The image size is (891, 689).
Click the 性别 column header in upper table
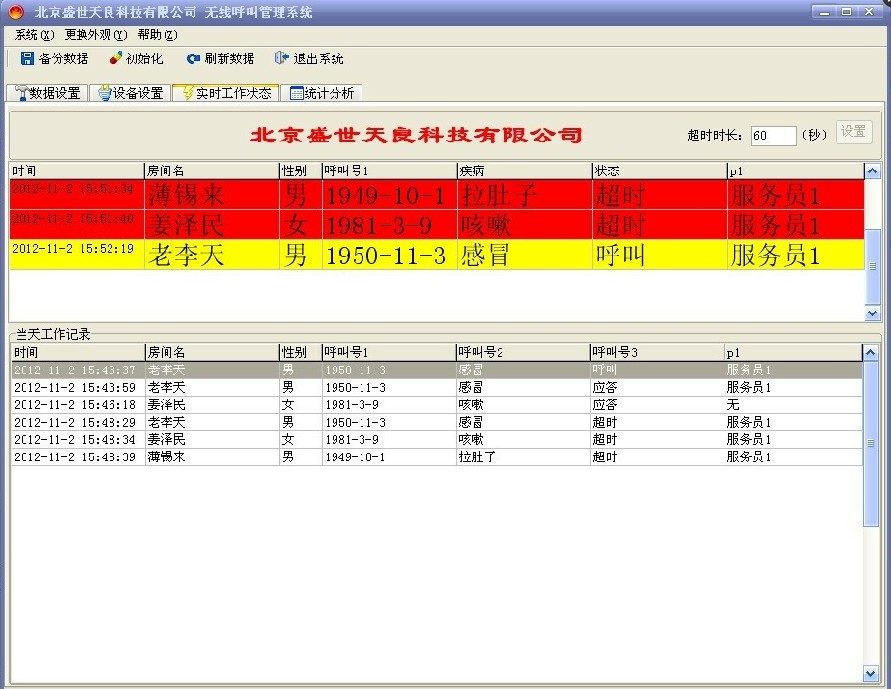(x=301, y=171)
